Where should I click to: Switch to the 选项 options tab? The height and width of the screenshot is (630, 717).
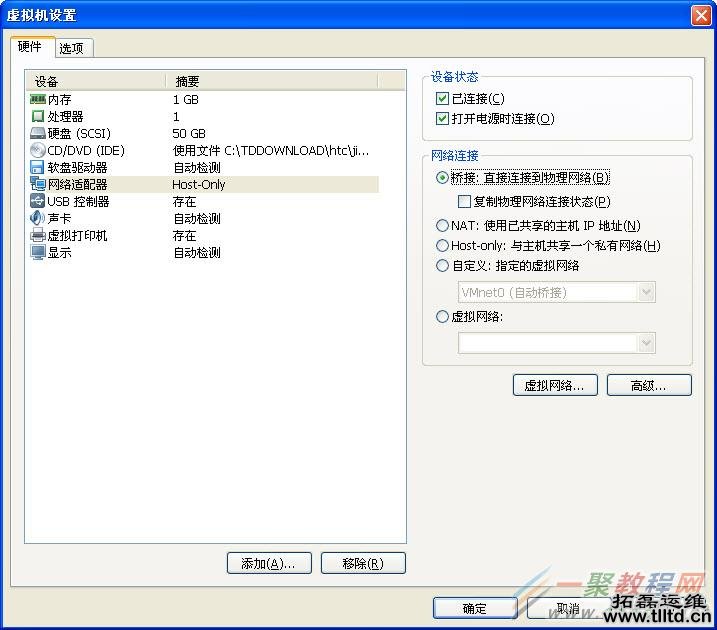[72, 48]
